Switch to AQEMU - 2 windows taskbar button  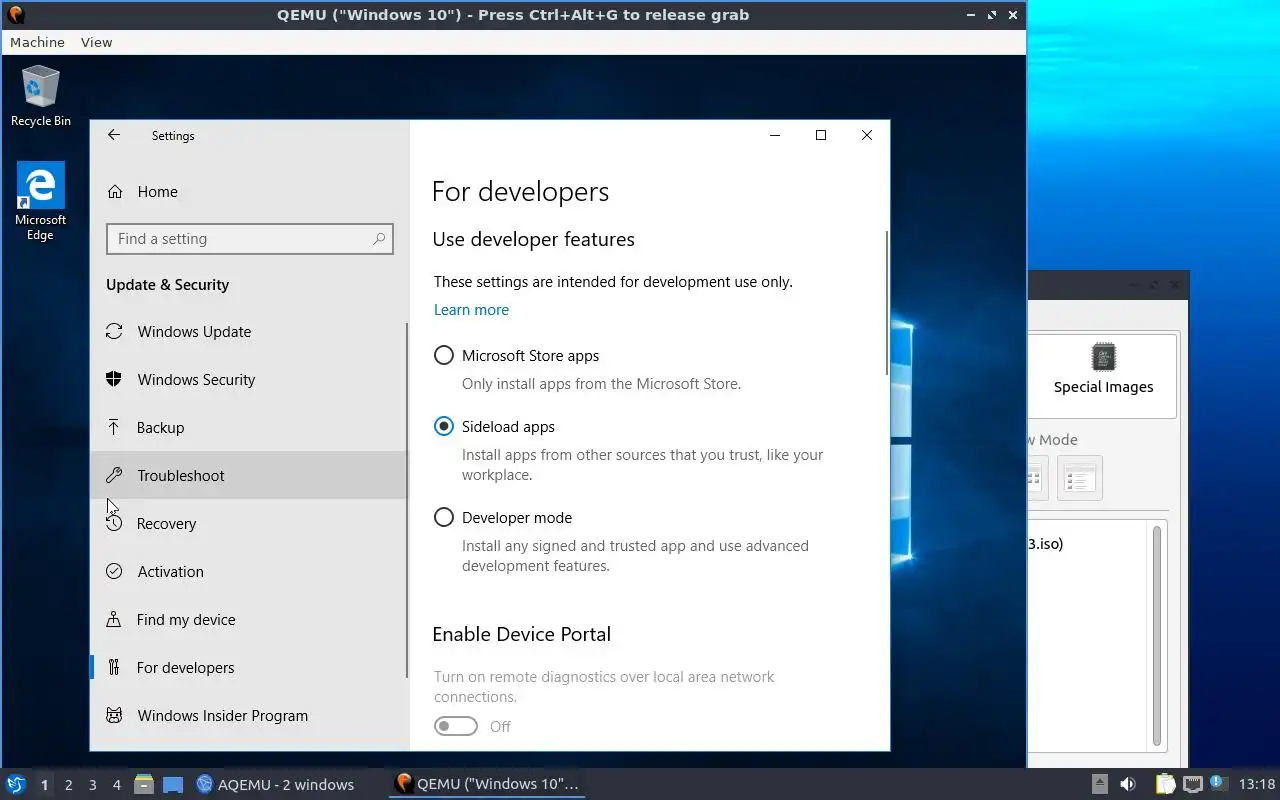(x=275, y=784)
